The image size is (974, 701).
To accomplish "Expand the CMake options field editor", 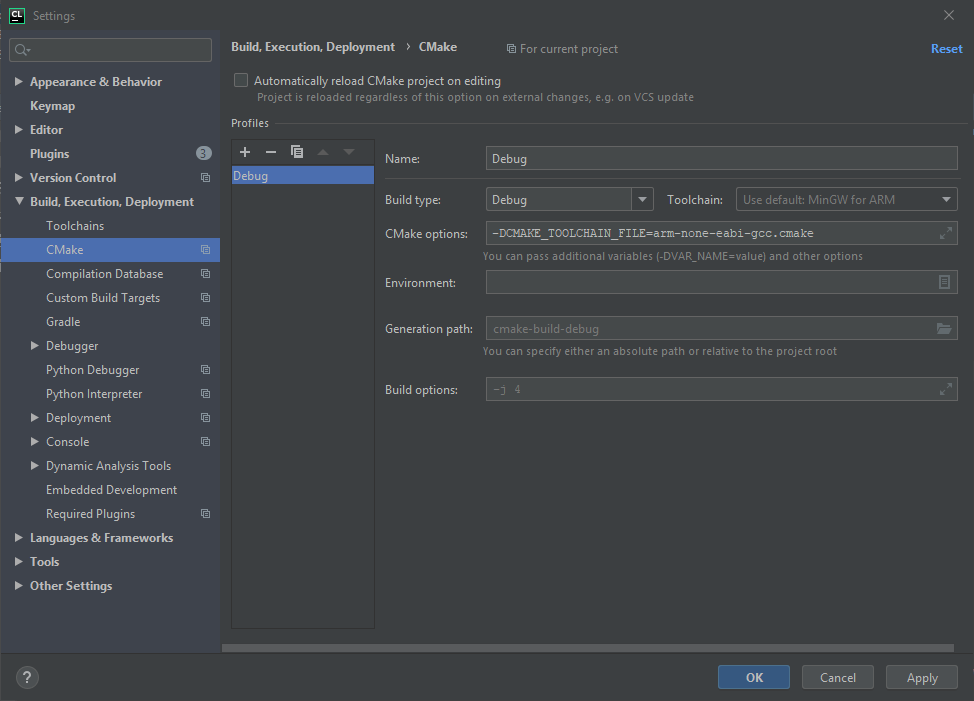I will coord(945,233).
